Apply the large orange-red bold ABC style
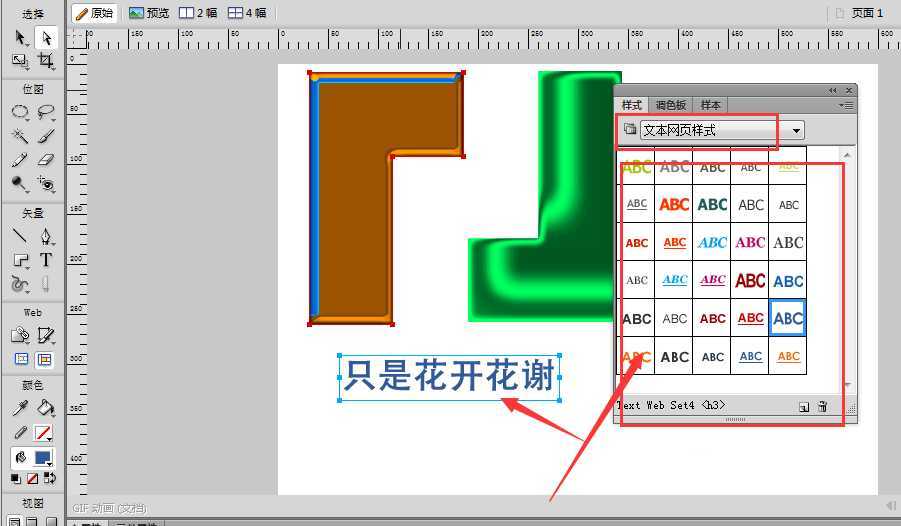Viewport: 901px width, 526px height. tap(674, 204)
